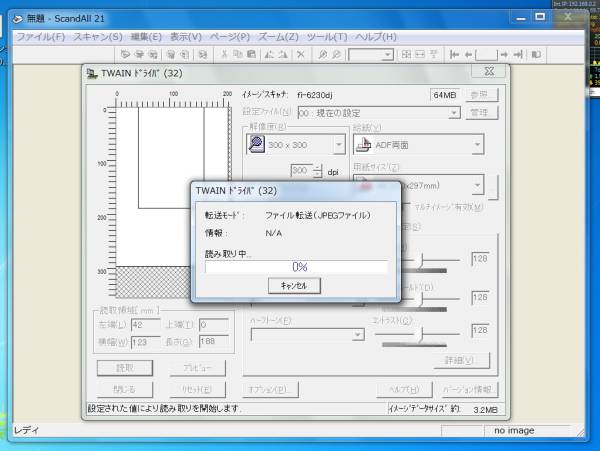Click the page number field in the toolbar
This screenshot has height=451, width=600.
click(486, 55)
